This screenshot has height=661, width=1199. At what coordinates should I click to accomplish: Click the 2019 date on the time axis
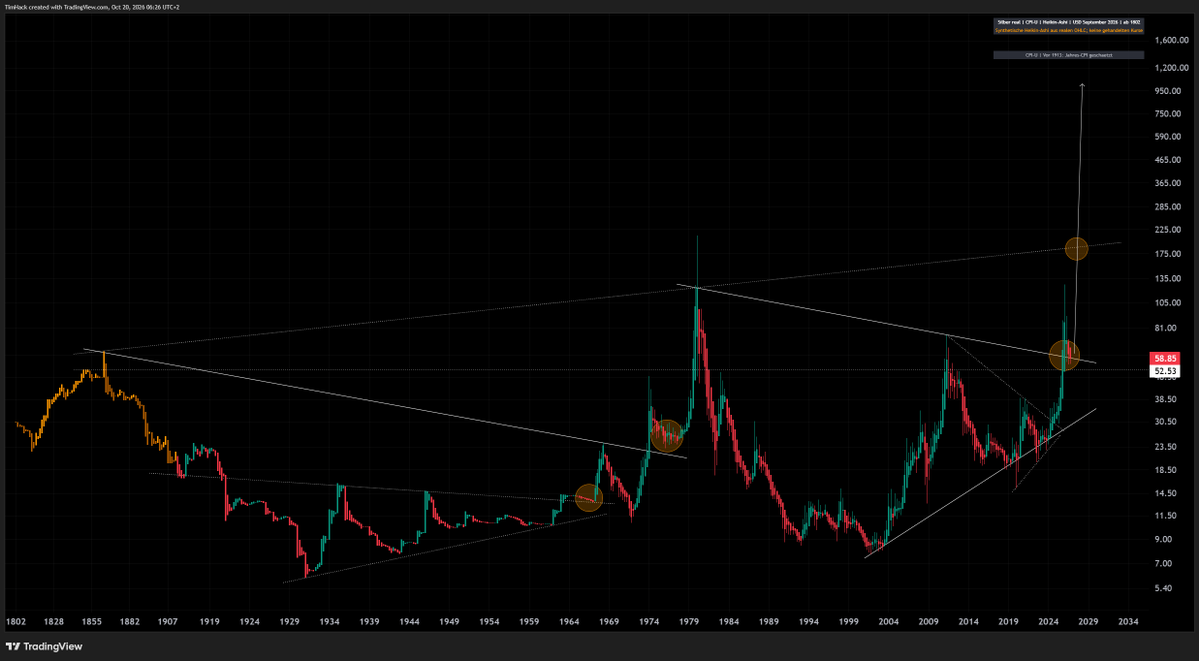(1009, 622)
